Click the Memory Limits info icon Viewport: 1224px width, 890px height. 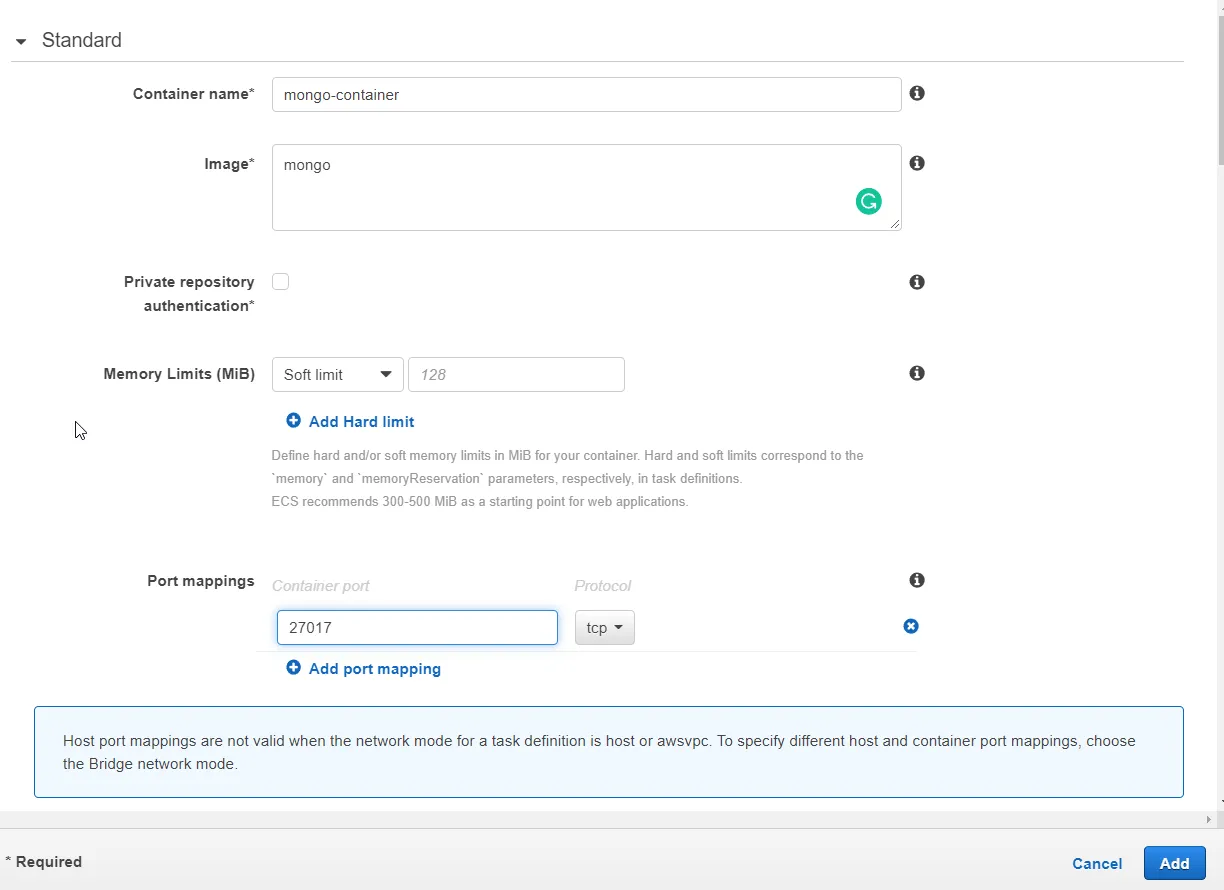916,373
